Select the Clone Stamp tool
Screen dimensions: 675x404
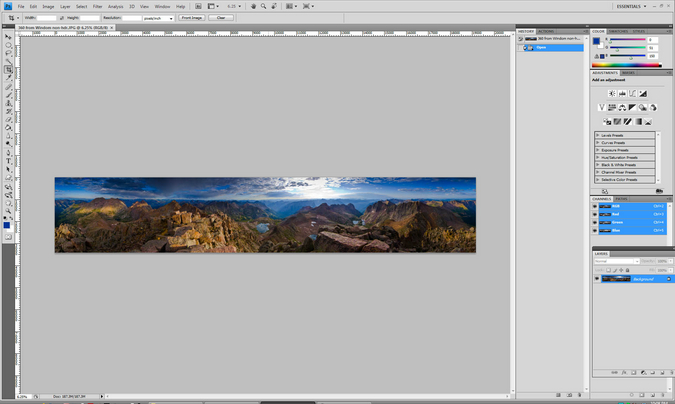coord(8,103)
